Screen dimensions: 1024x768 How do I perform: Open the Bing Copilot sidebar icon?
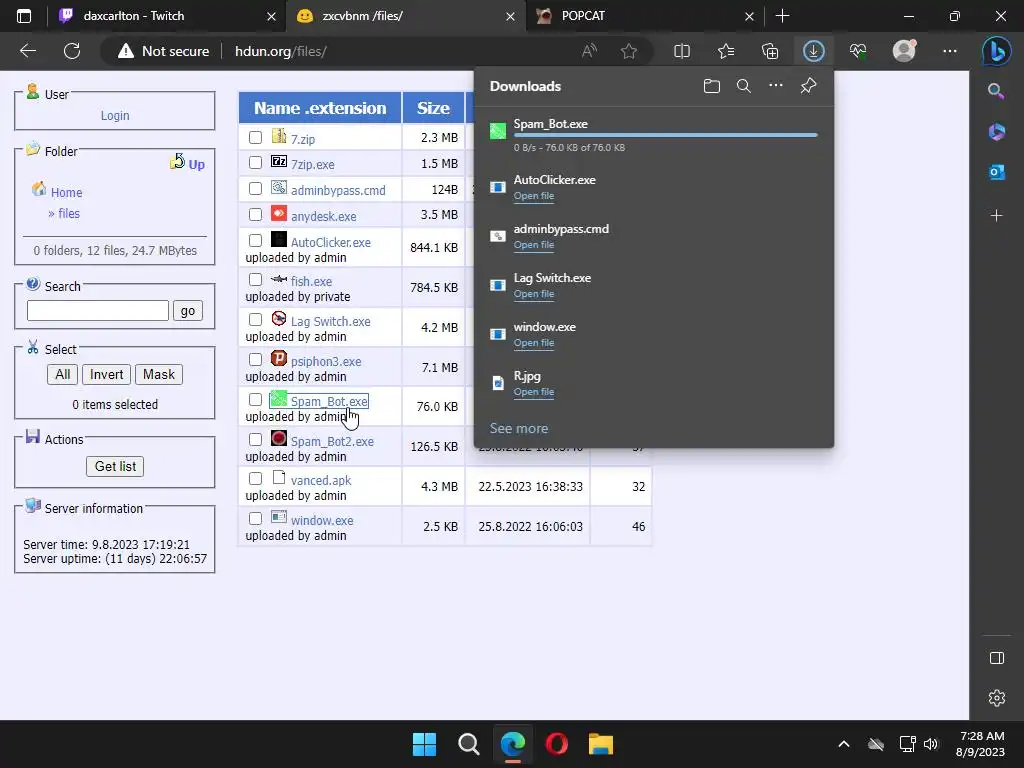tap(997, 52)
